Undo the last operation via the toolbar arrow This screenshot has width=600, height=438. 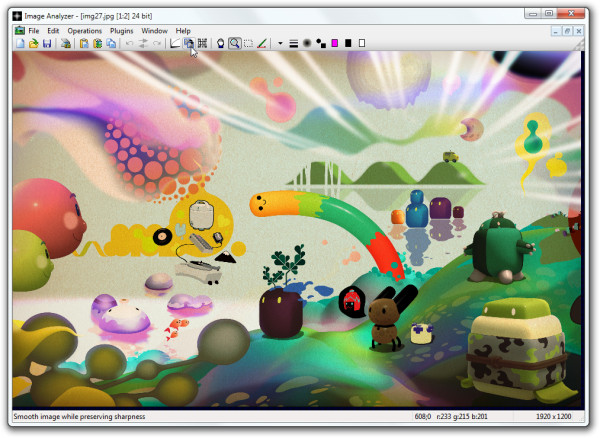point(129,44)
